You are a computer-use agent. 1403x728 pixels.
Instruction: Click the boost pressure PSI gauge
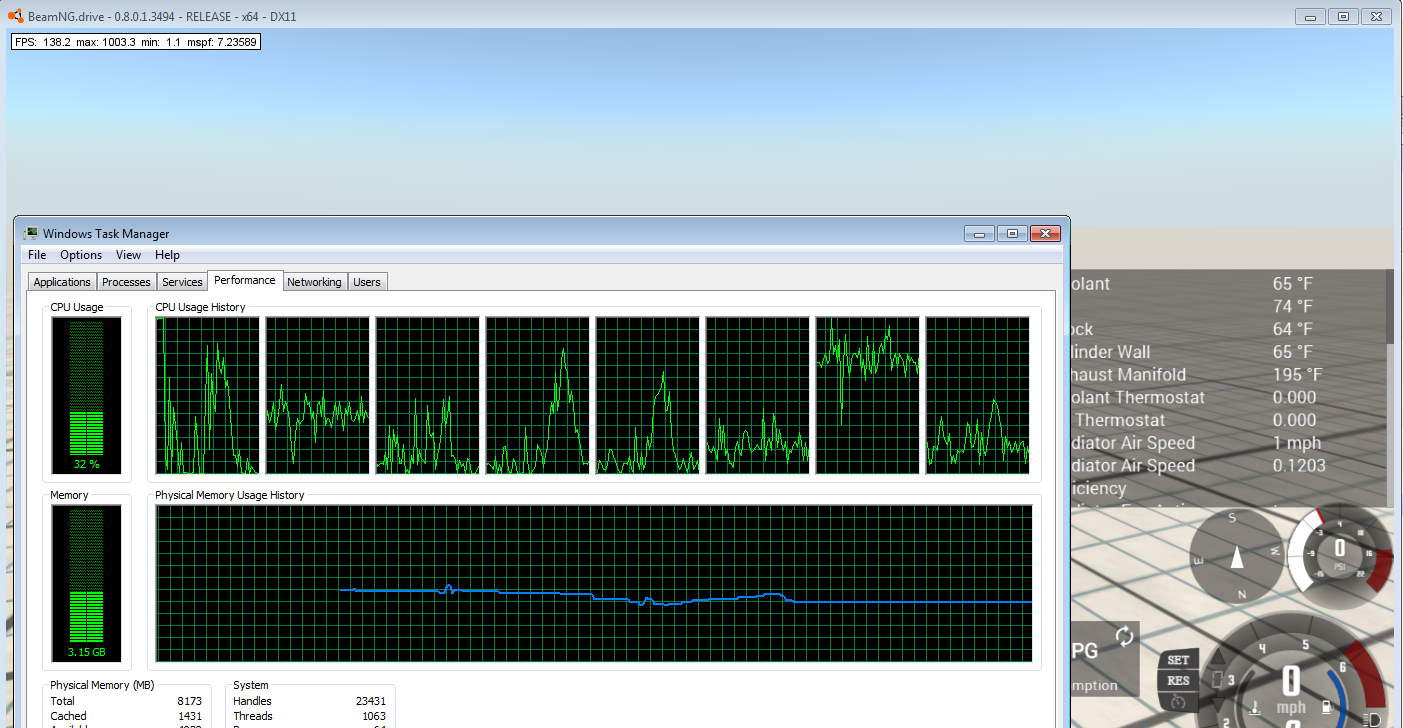click(1339, 557)
